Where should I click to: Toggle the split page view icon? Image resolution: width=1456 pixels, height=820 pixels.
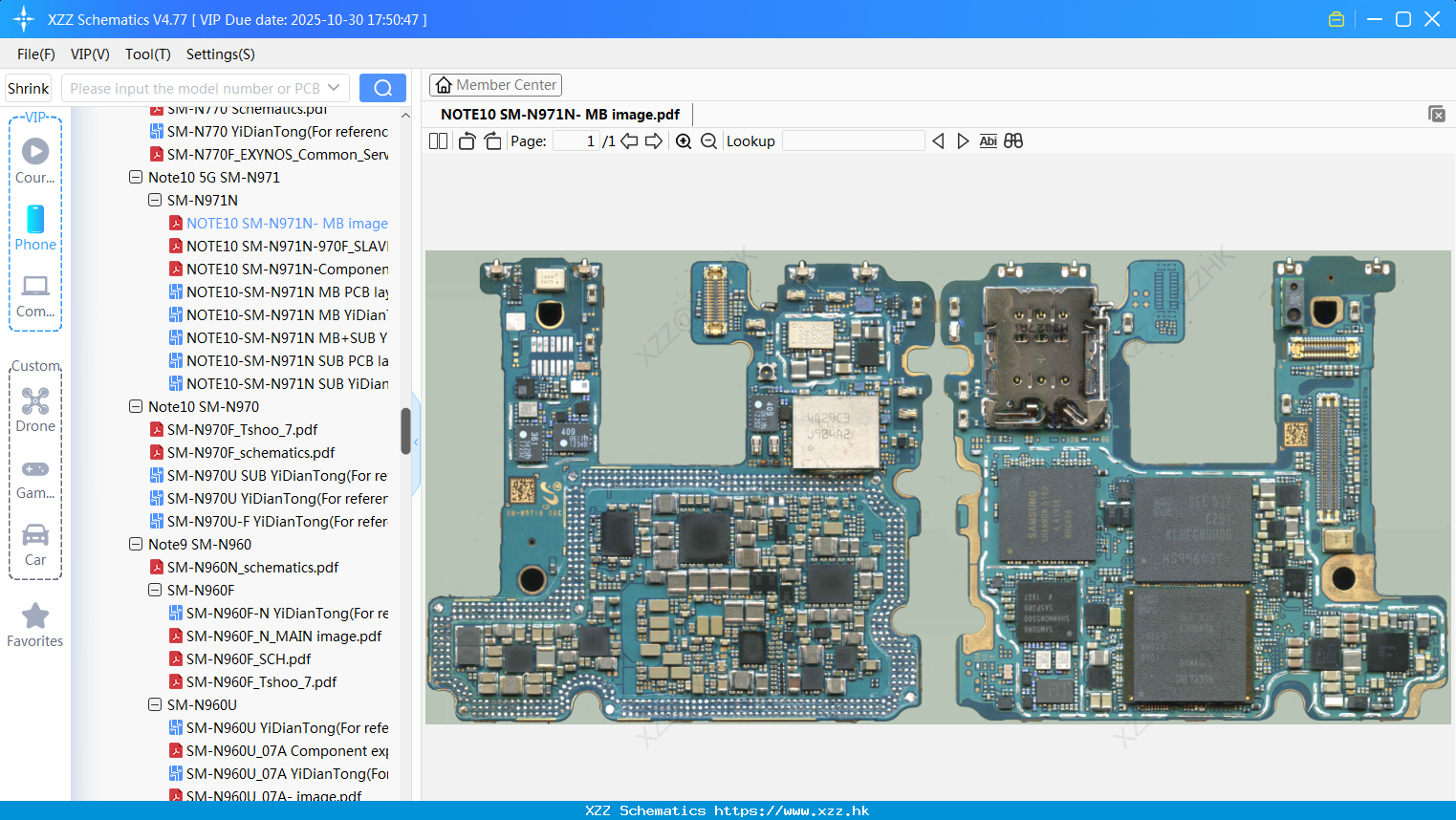[x=438, y=140]
